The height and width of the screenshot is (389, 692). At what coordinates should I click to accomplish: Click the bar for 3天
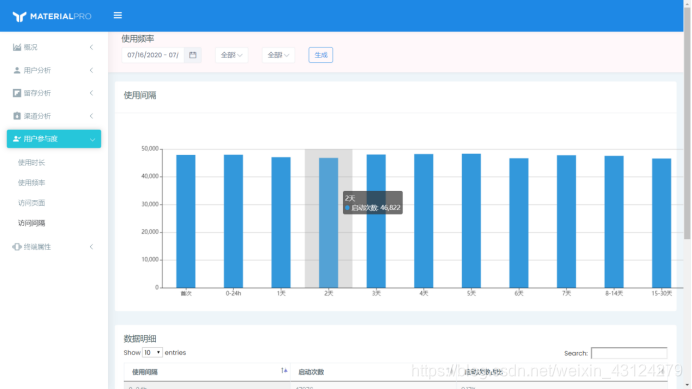(376, 221)
